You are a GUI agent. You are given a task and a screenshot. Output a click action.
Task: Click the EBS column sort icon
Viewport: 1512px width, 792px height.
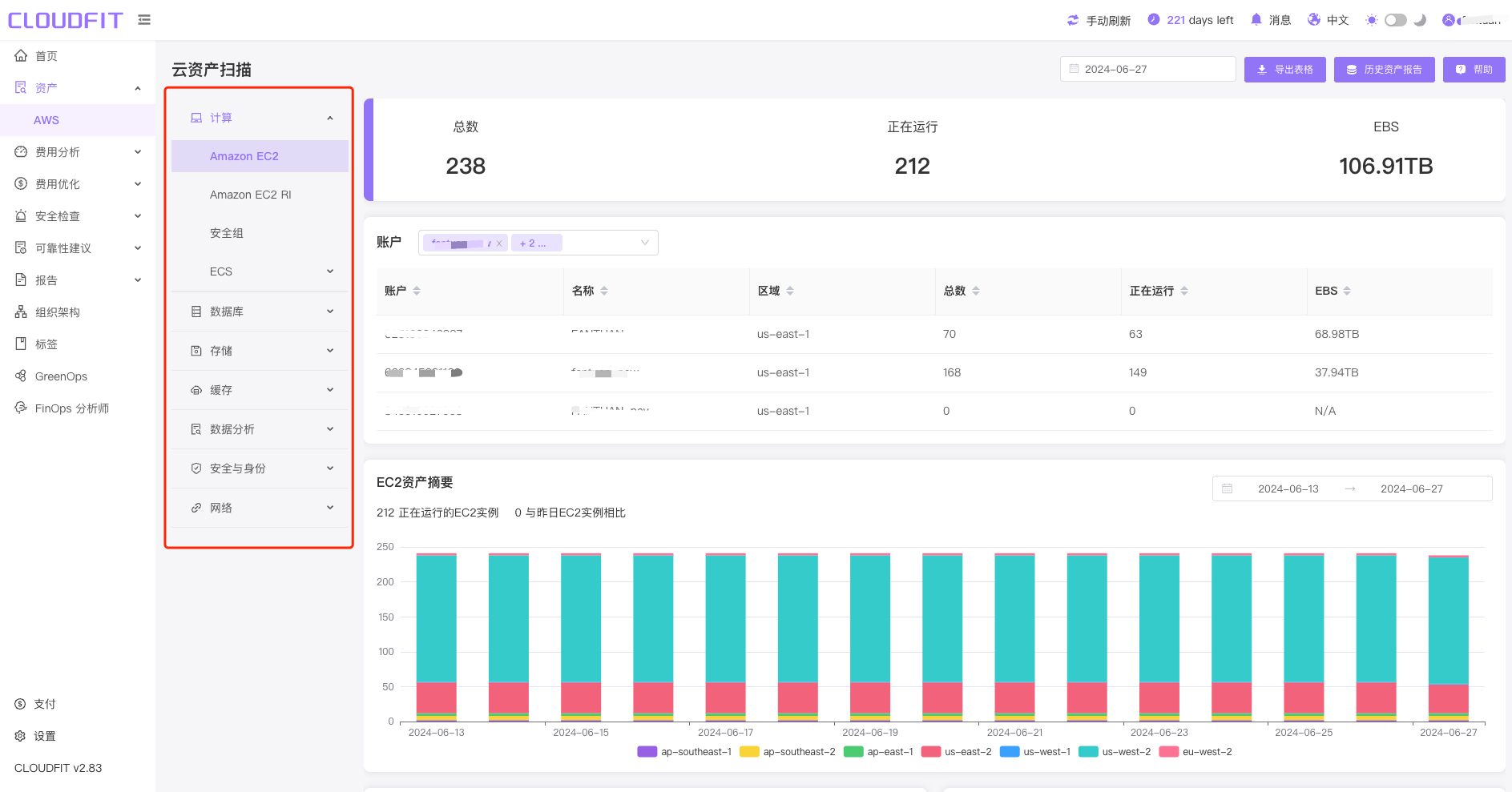coord(1347,291)
